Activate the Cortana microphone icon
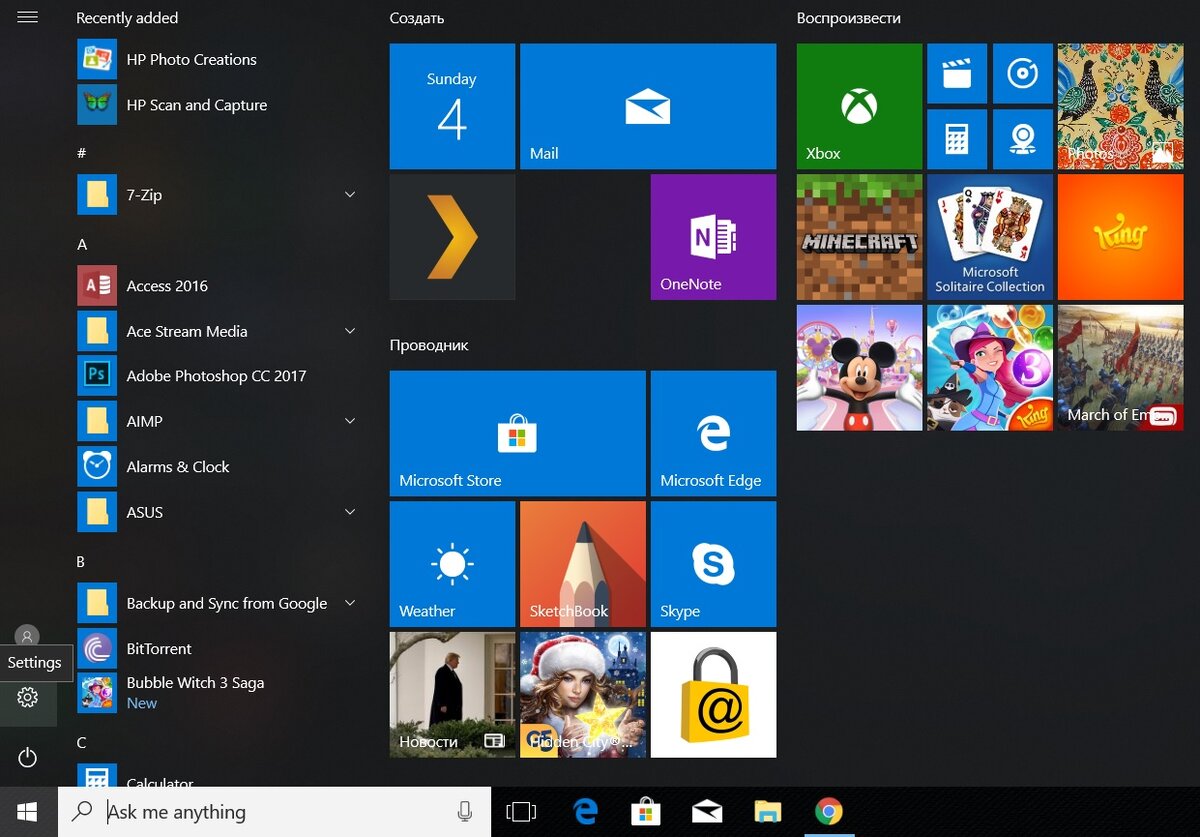The image size is (1200, 837). (x=464, y=812)
